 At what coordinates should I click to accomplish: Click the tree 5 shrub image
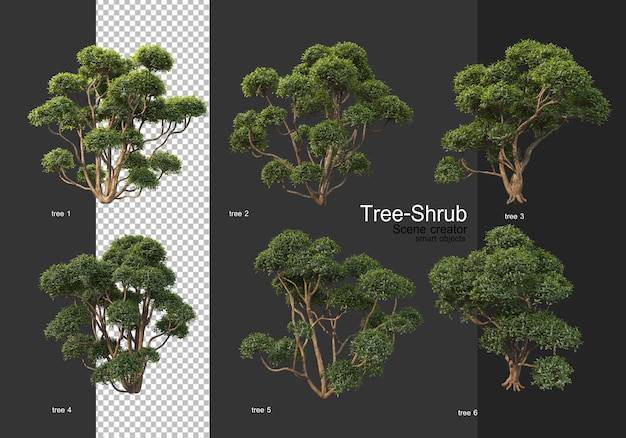pyautogui.click(x=331, y=314)
